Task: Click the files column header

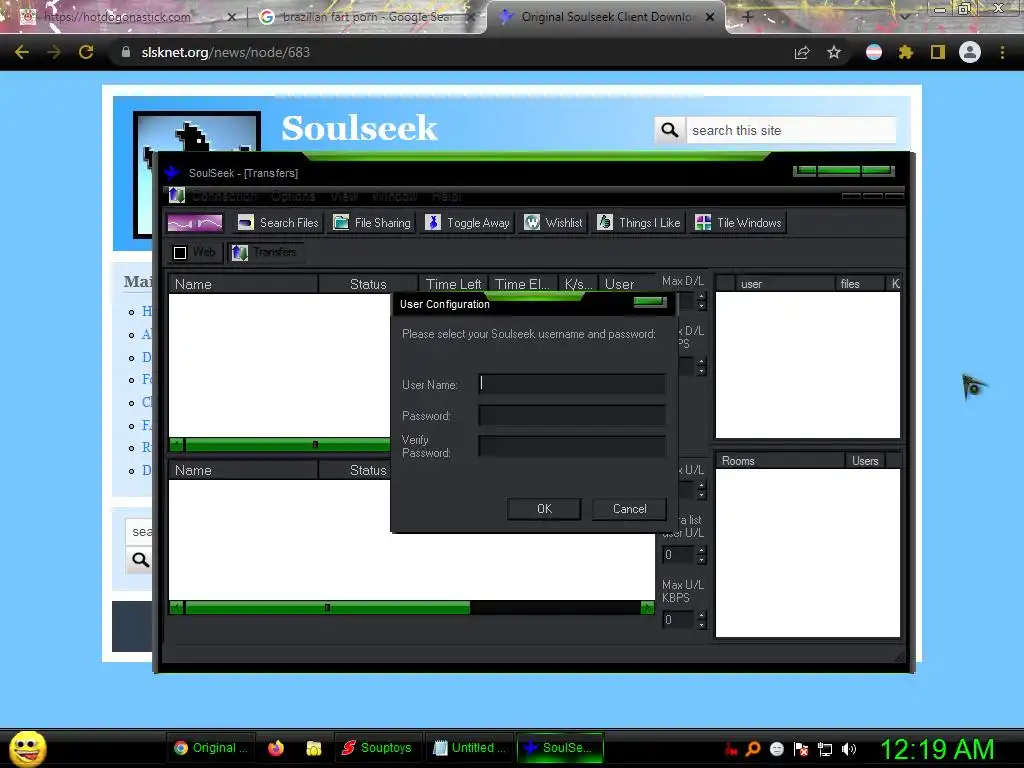Action: (859, 283)
